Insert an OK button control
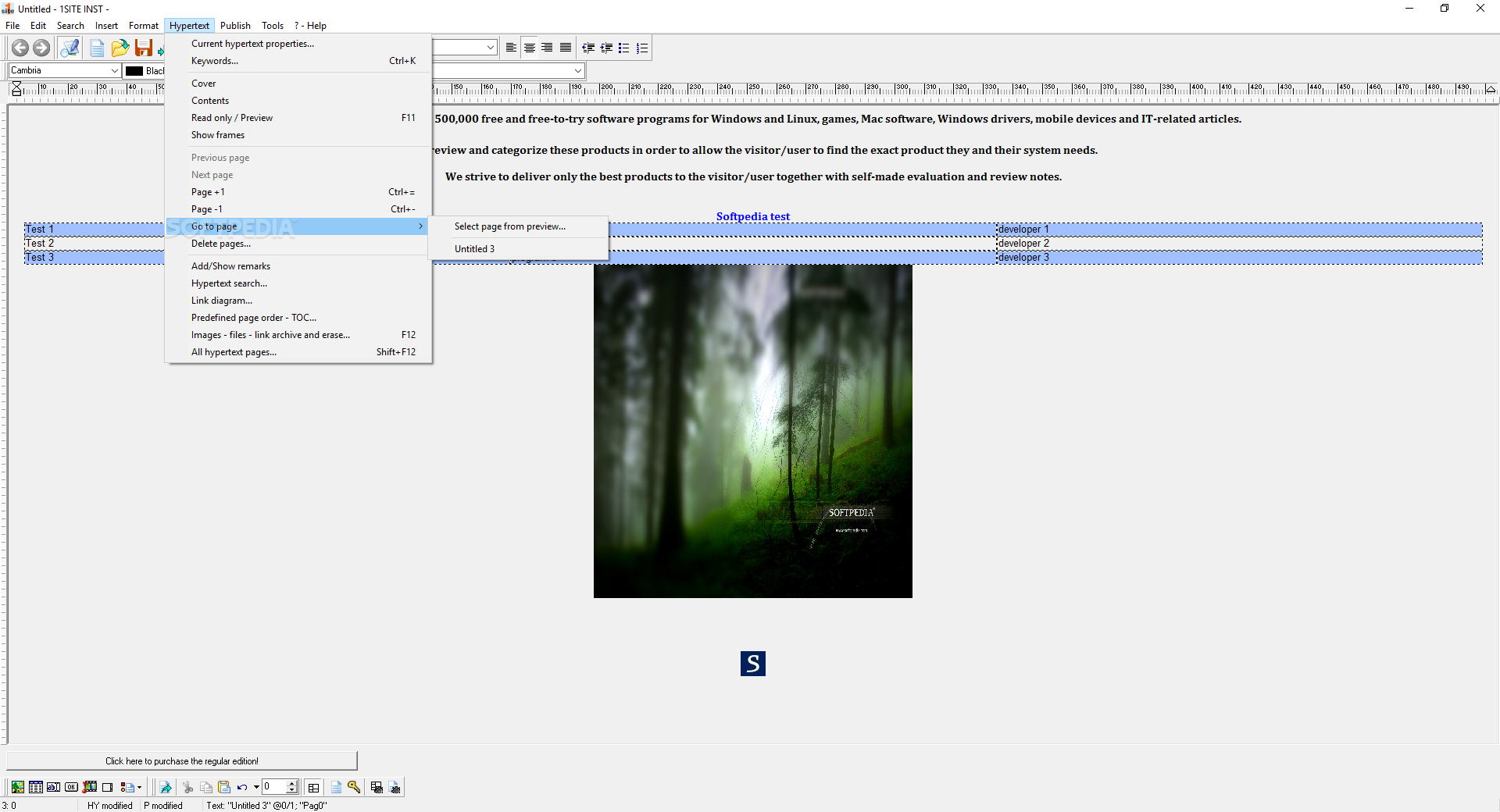 [72, 787]
